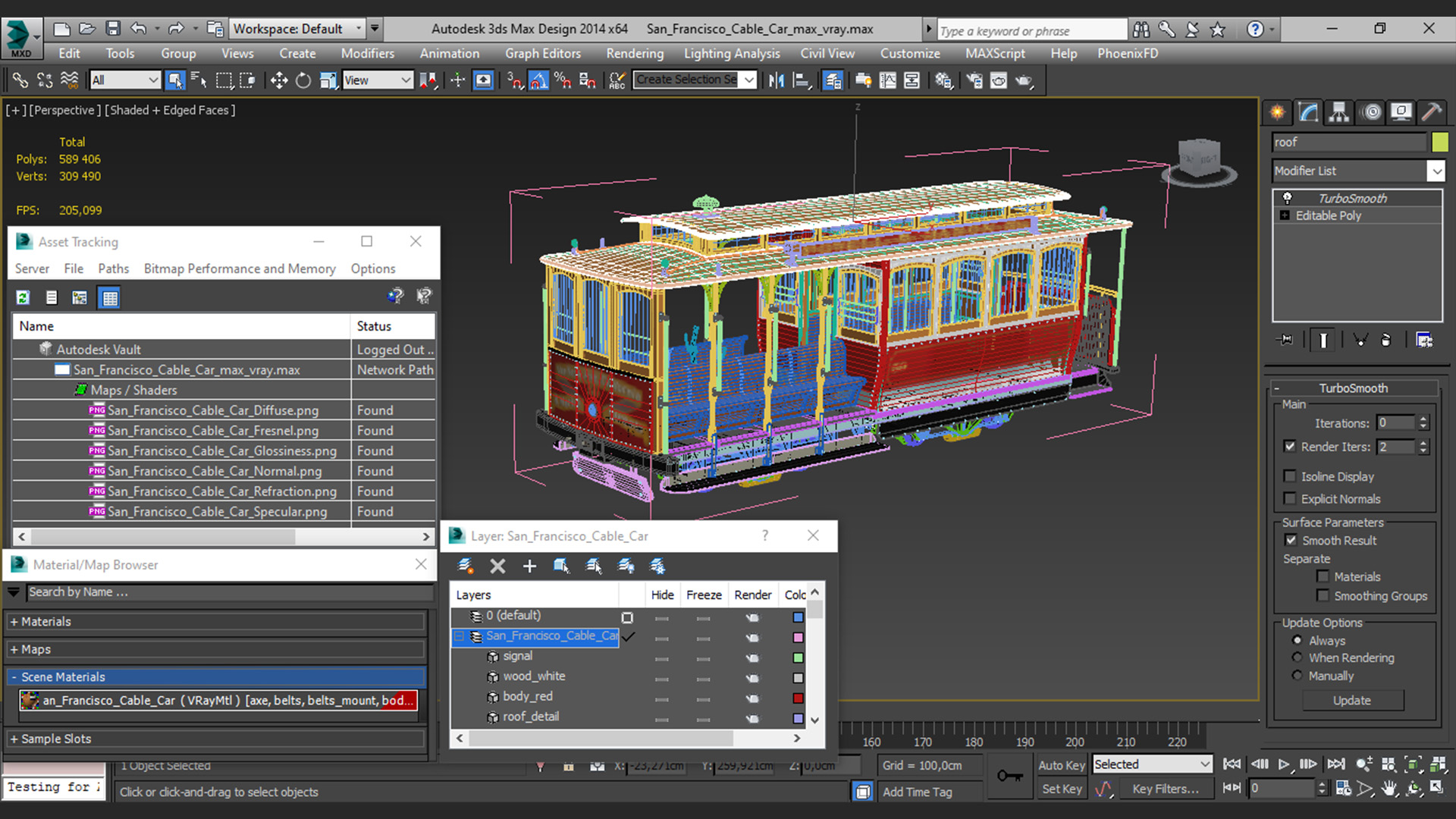Enable the Explicit Normals checkbox
This screenshot has width=1456, height=819.
coord(1290,498)
